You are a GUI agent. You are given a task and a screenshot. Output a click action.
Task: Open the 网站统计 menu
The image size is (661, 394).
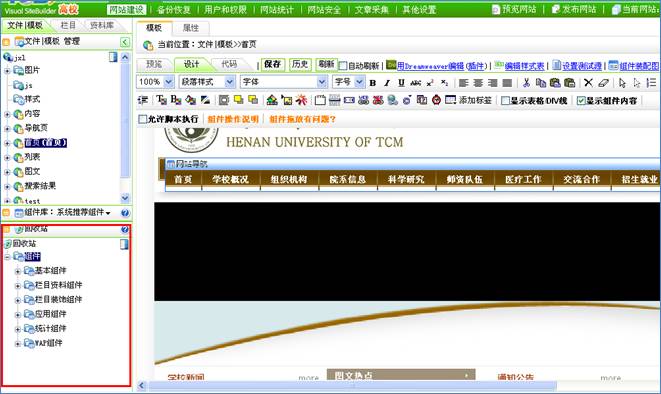pyautogui.click(x=276, y=9)
